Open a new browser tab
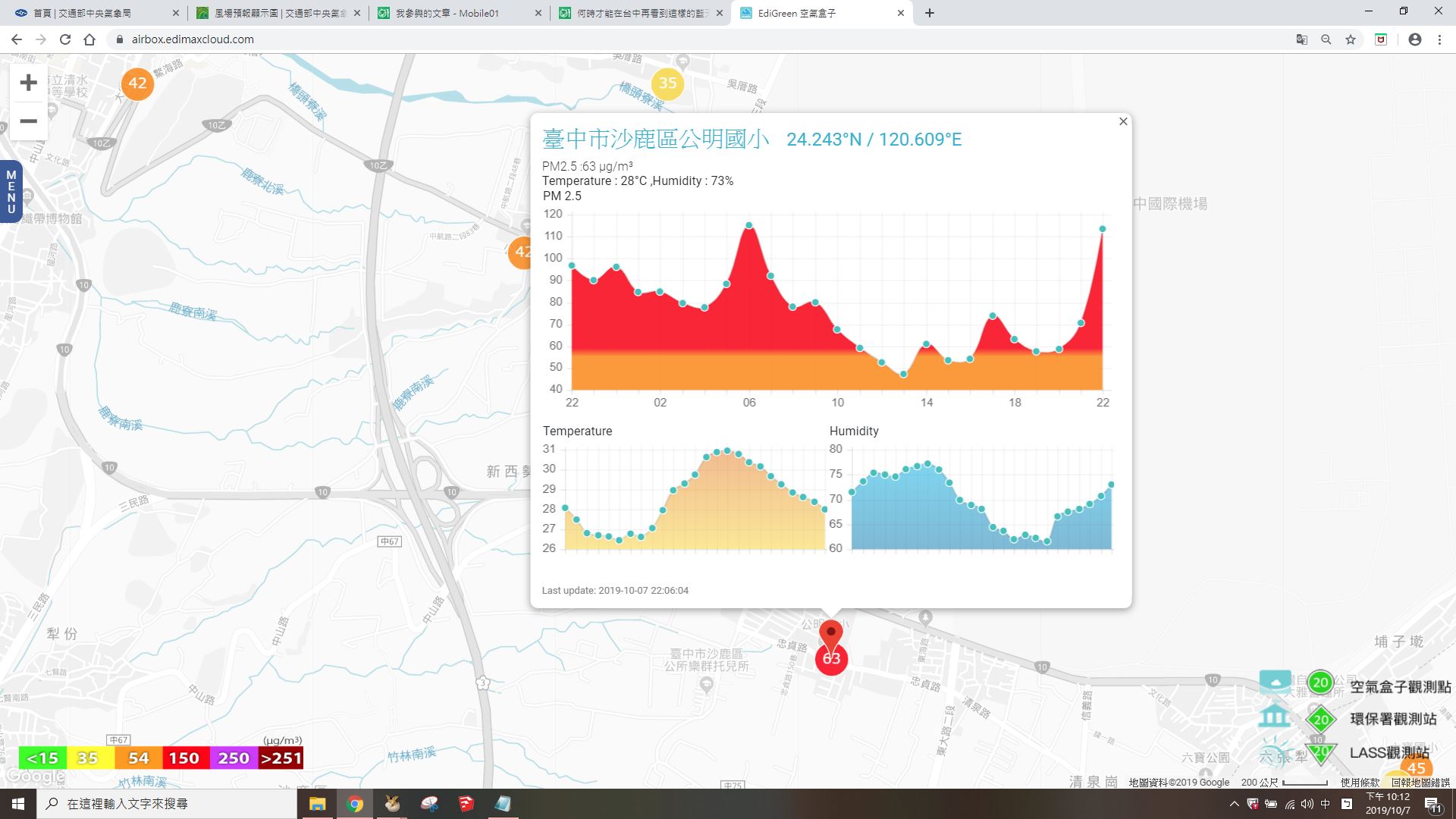This screenshot has width=1456, height=819. (x=930, y=13)
